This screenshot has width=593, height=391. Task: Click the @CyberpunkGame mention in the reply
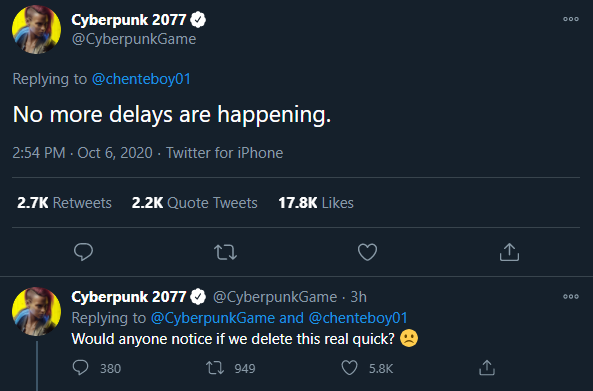point(213,318)
